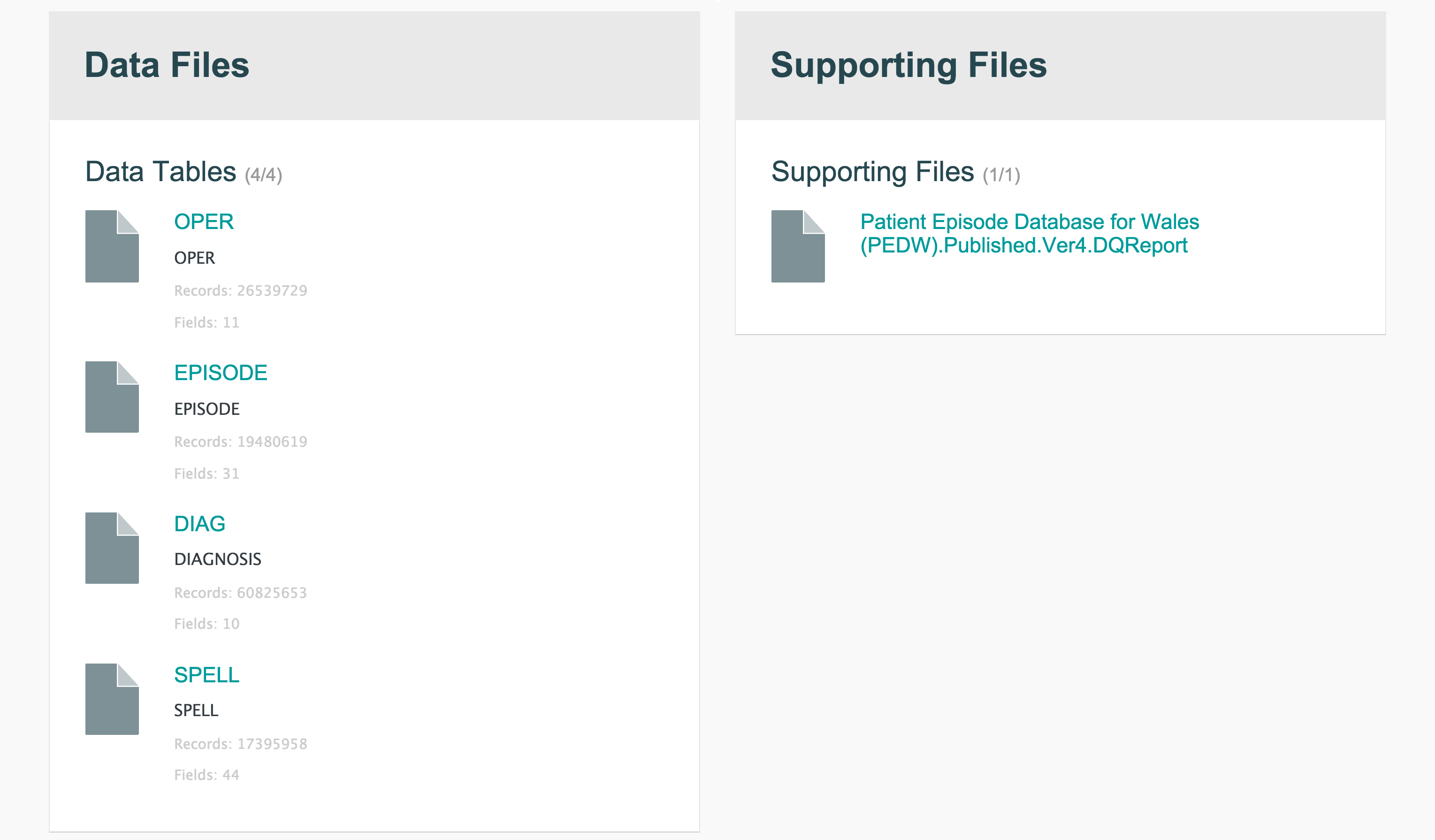The height and width of the screenshot is (840, 1435).
Task: Open the teal DIAG table link
Action: [200, 523]
